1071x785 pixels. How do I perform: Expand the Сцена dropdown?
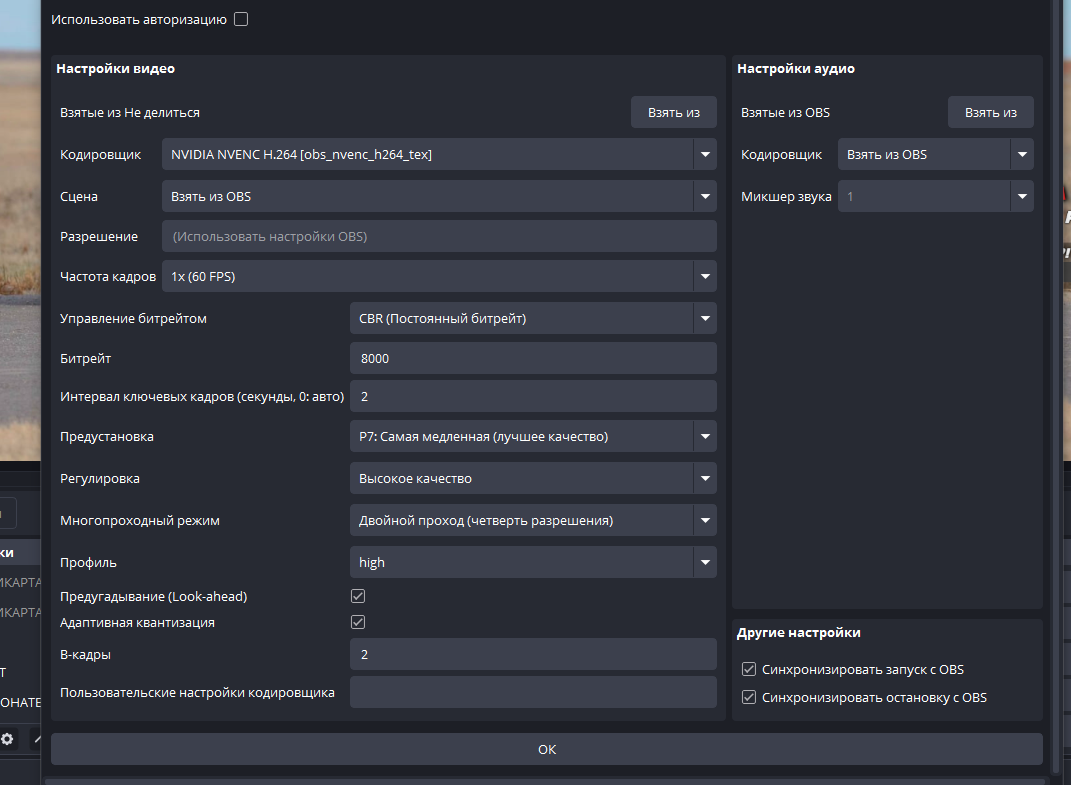click(439, 196)
